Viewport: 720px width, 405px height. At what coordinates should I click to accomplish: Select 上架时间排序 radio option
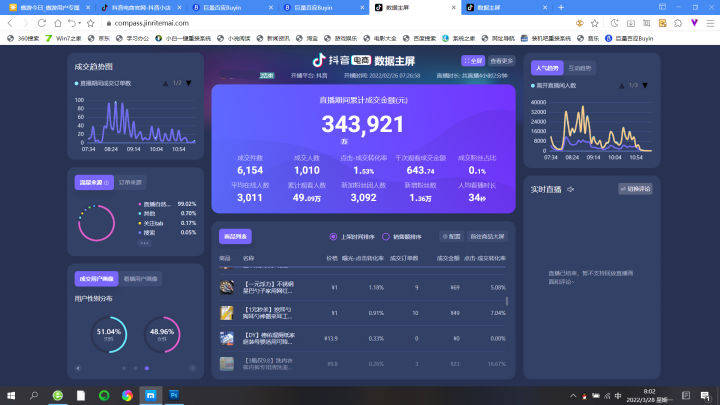tap(334, 237)
